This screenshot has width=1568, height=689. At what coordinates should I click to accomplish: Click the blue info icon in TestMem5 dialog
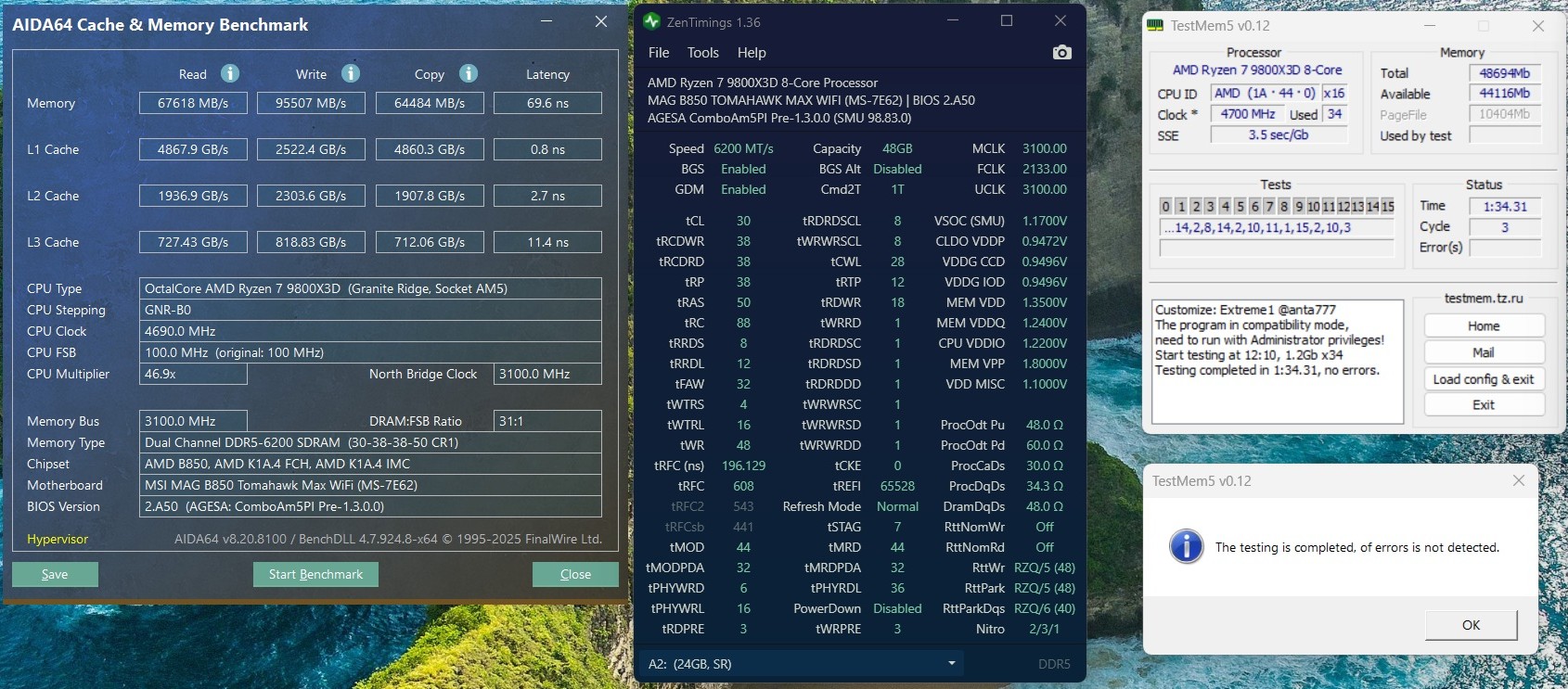[x=1186, y=547]
